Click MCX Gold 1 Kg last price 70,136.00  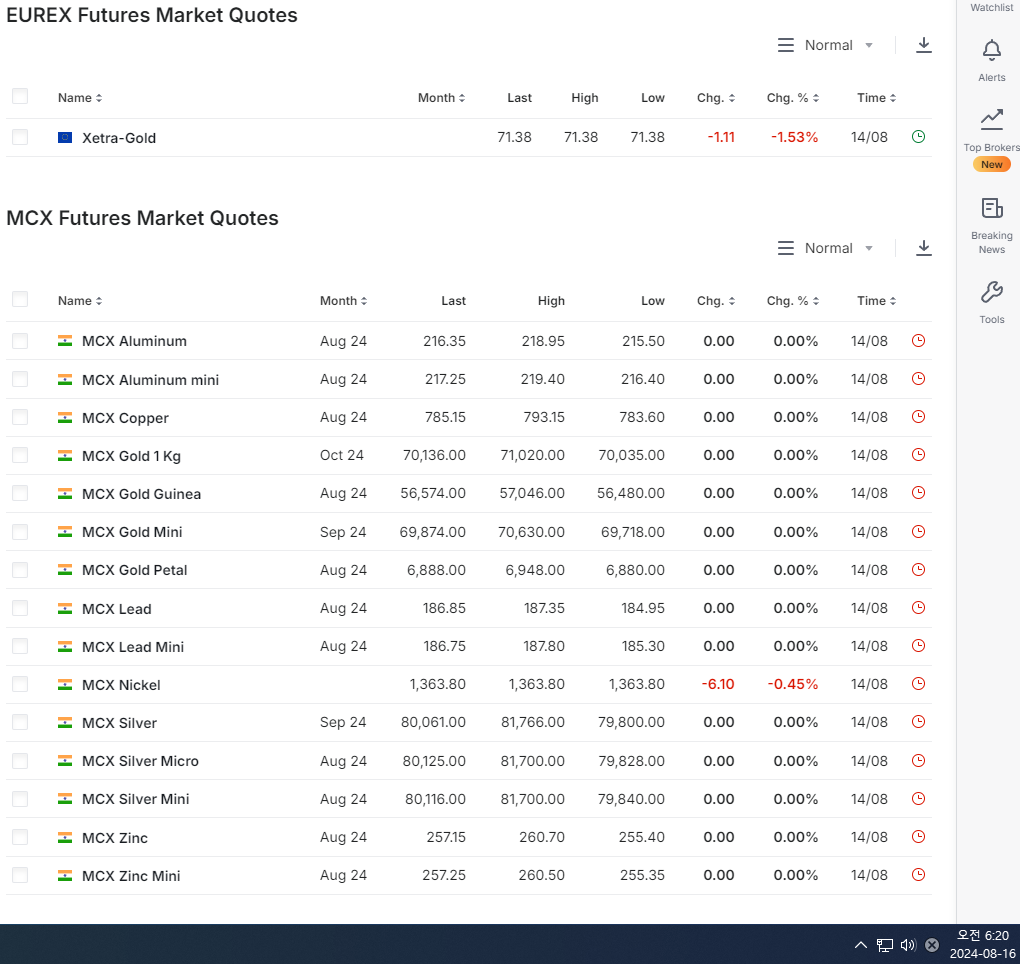(434, 455)
